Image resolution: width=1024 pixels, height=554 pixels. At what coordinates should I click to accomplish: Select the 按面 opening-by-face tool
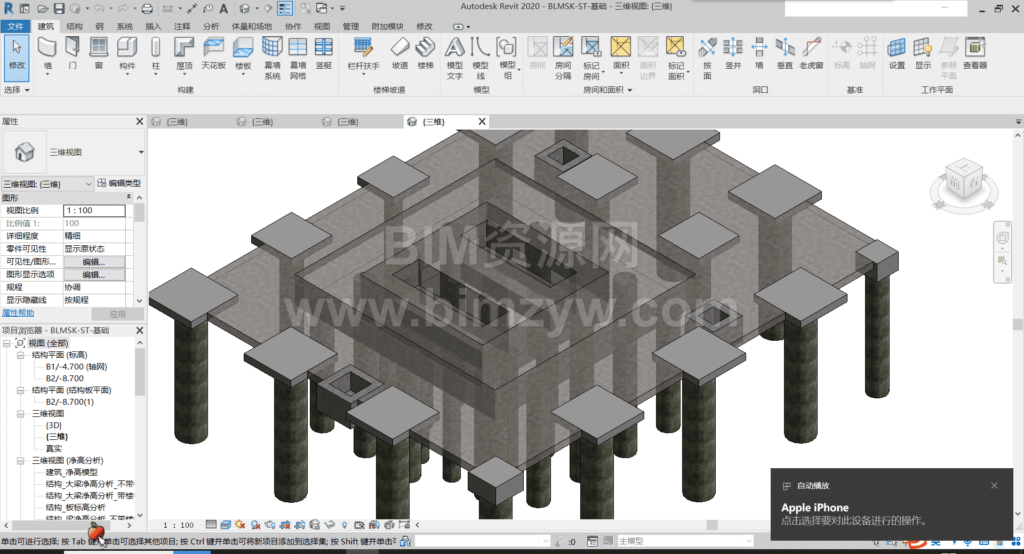707,57
